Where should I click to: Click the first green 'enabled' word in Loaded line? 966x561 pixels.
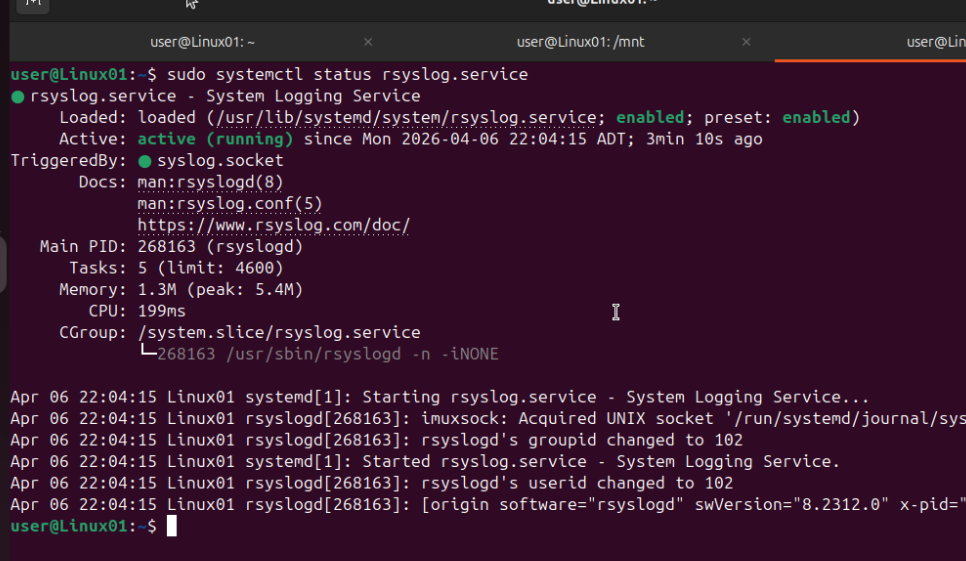(650, 118)
